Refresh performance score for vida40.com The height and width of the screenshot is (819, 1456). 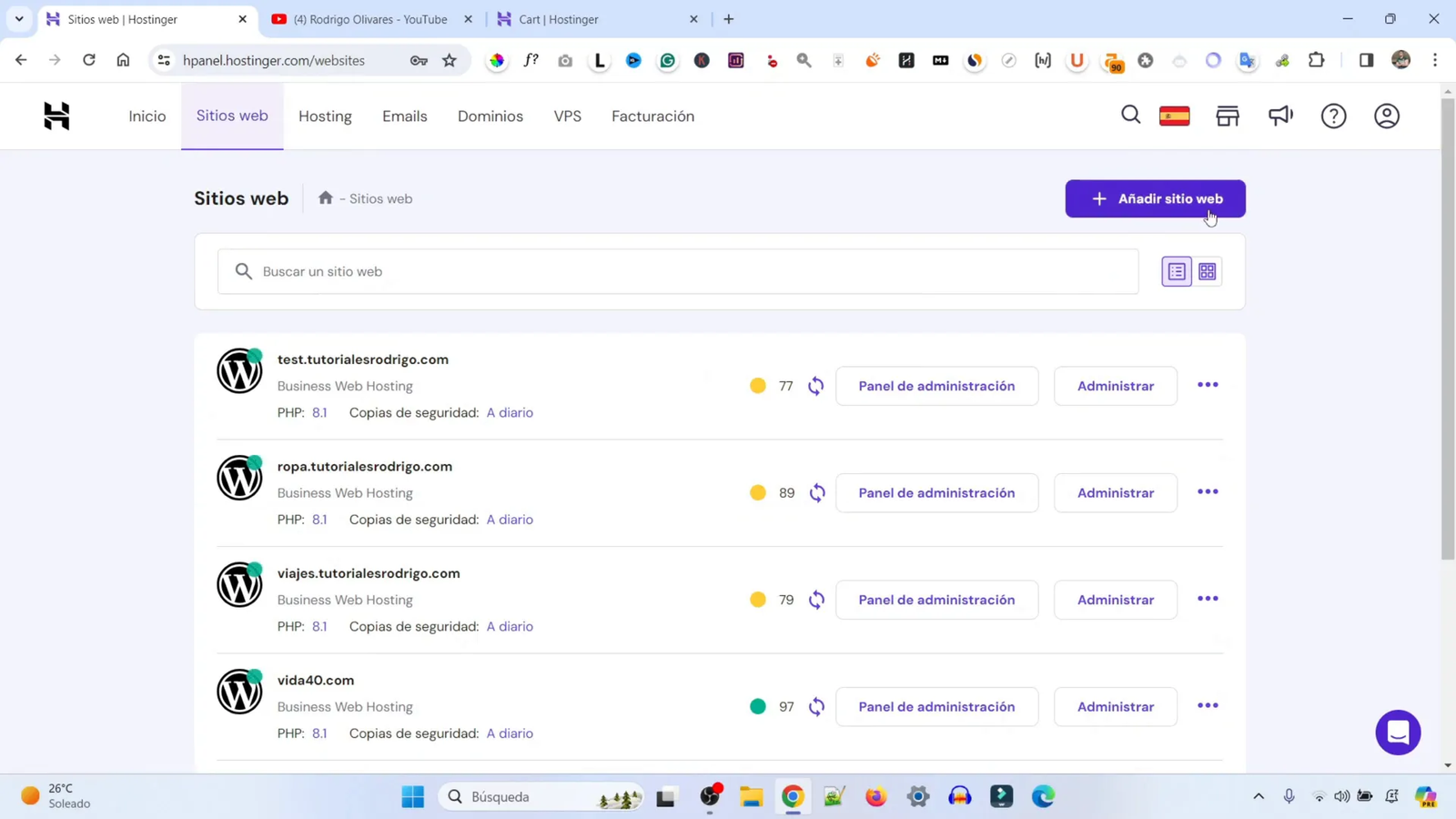click(817, 707)
